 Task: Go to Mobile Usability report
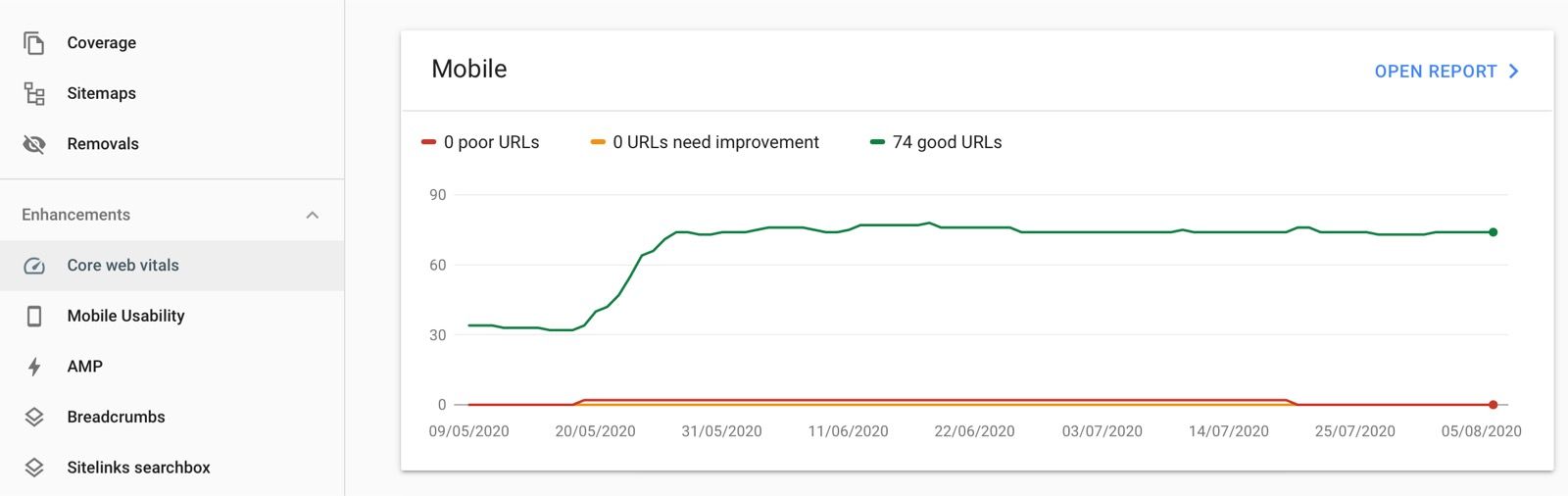(x=125, y=316)
